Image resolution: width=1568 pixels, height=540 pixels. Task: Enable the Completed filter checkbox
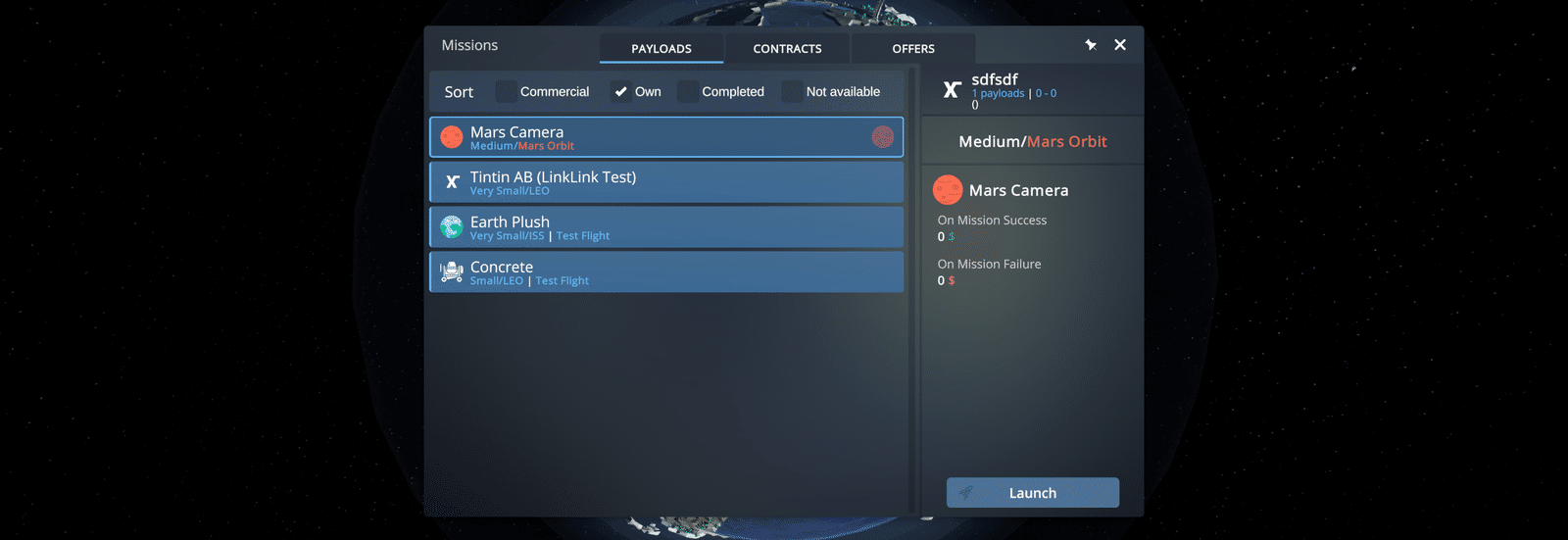click(688, 91)
